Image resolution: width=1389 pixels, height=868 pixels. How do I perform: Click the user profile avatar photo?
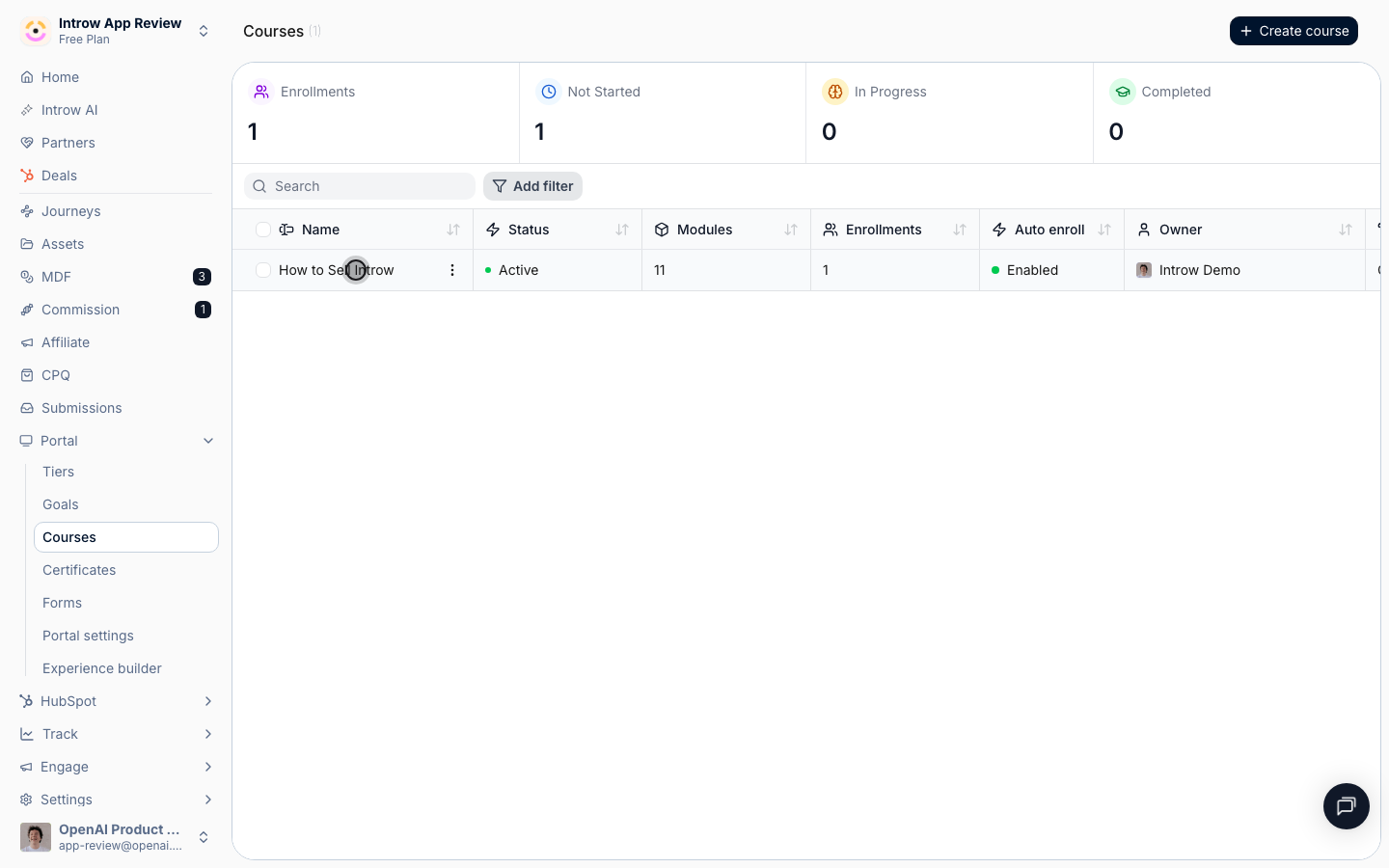36,837
